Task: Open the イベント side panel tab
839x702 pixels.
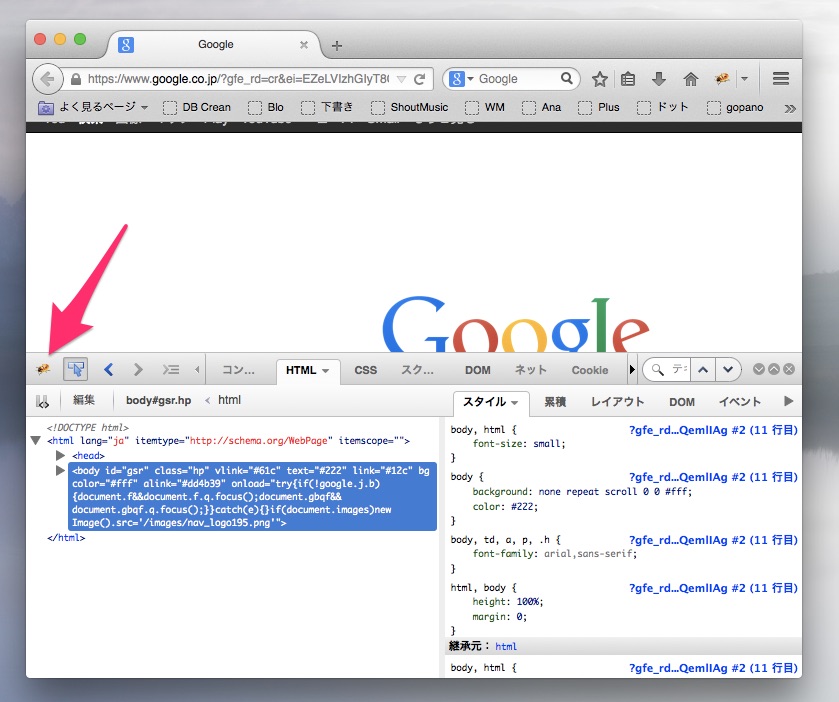Action: 739,402
